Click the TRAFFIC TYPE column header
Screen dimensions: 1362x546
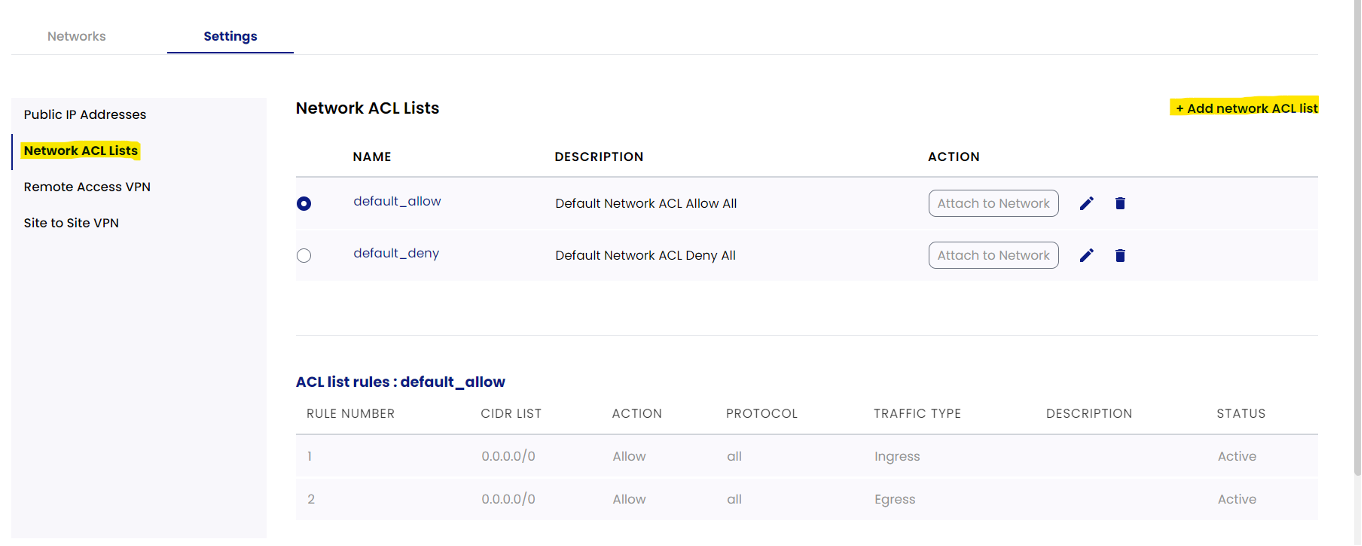(x=917, y=413)
